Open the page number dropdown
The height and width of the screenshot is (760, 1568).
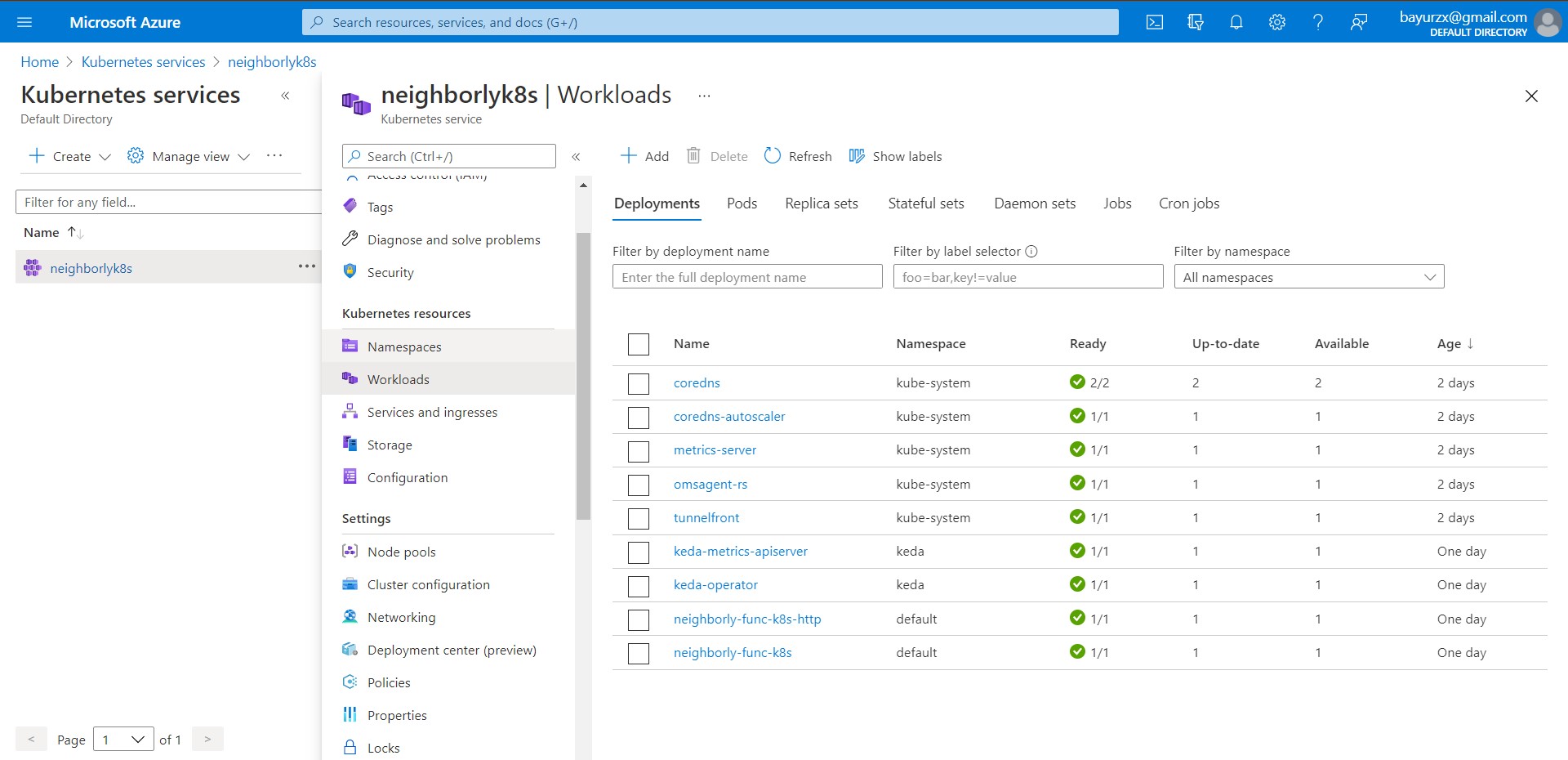(x=123, y=740)
